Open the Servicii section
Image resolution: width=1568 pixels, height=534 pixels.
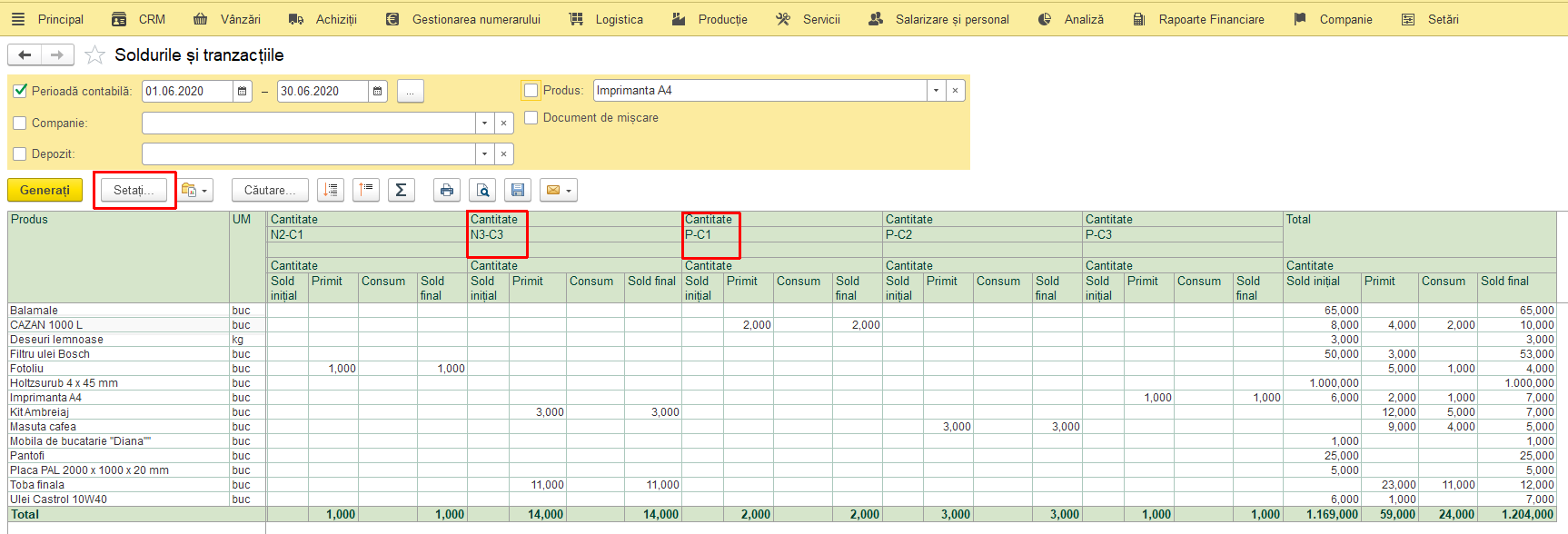[808, 19]
